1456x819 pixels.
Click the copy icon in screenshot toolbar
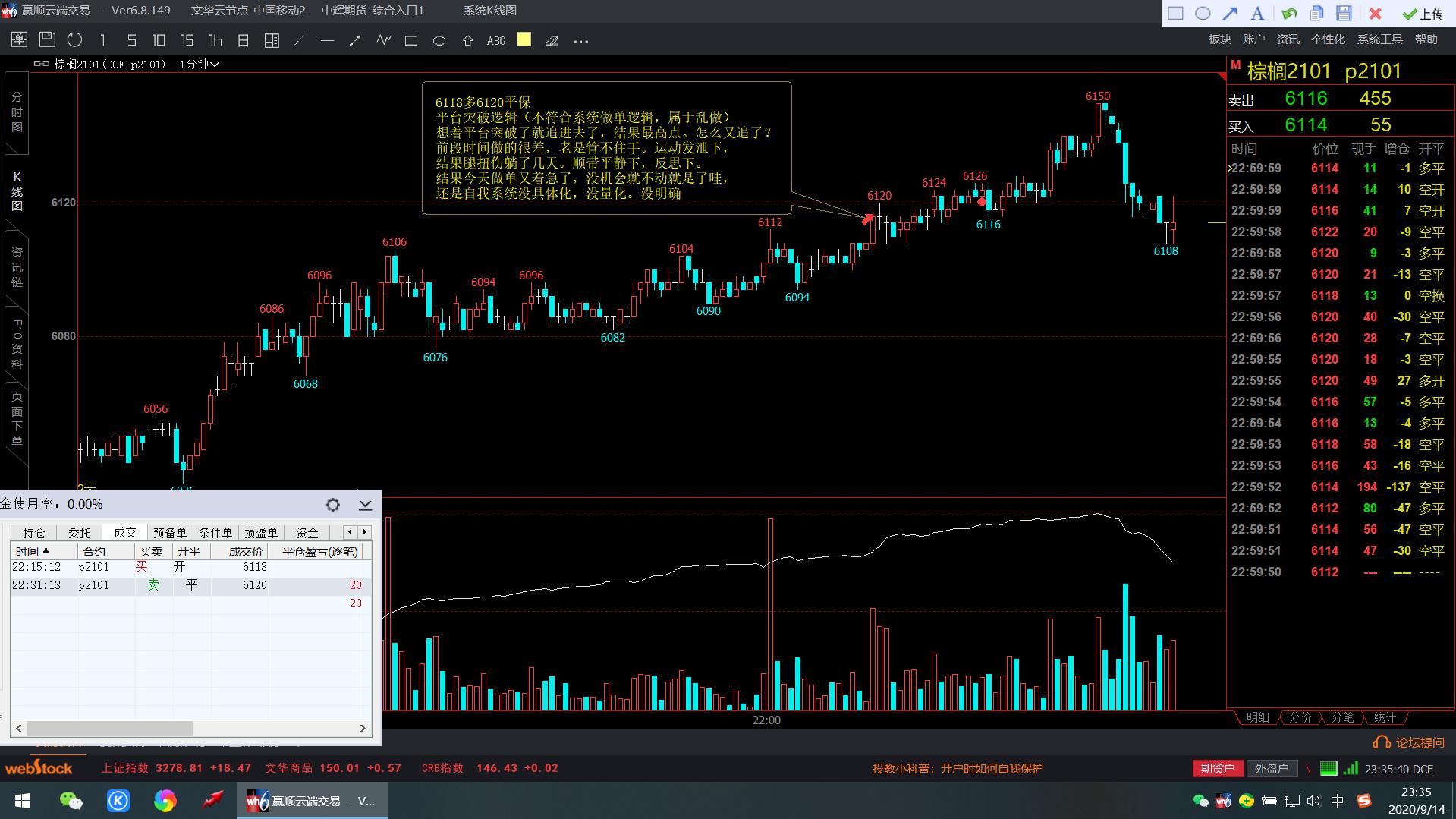click(x=1316, y=13)
